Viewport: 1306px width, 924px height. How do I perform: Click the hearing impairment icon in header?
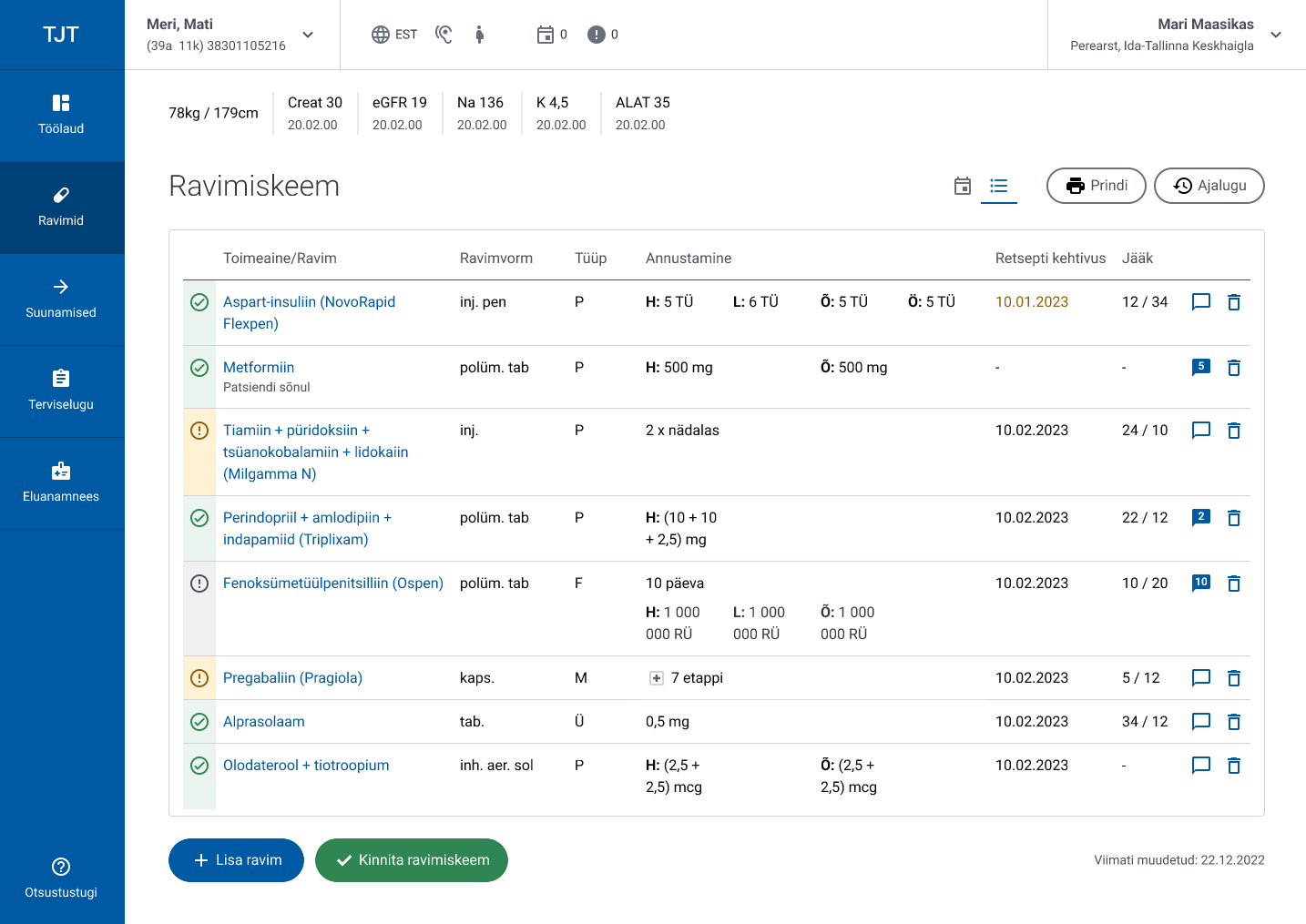tap(444, 35)
